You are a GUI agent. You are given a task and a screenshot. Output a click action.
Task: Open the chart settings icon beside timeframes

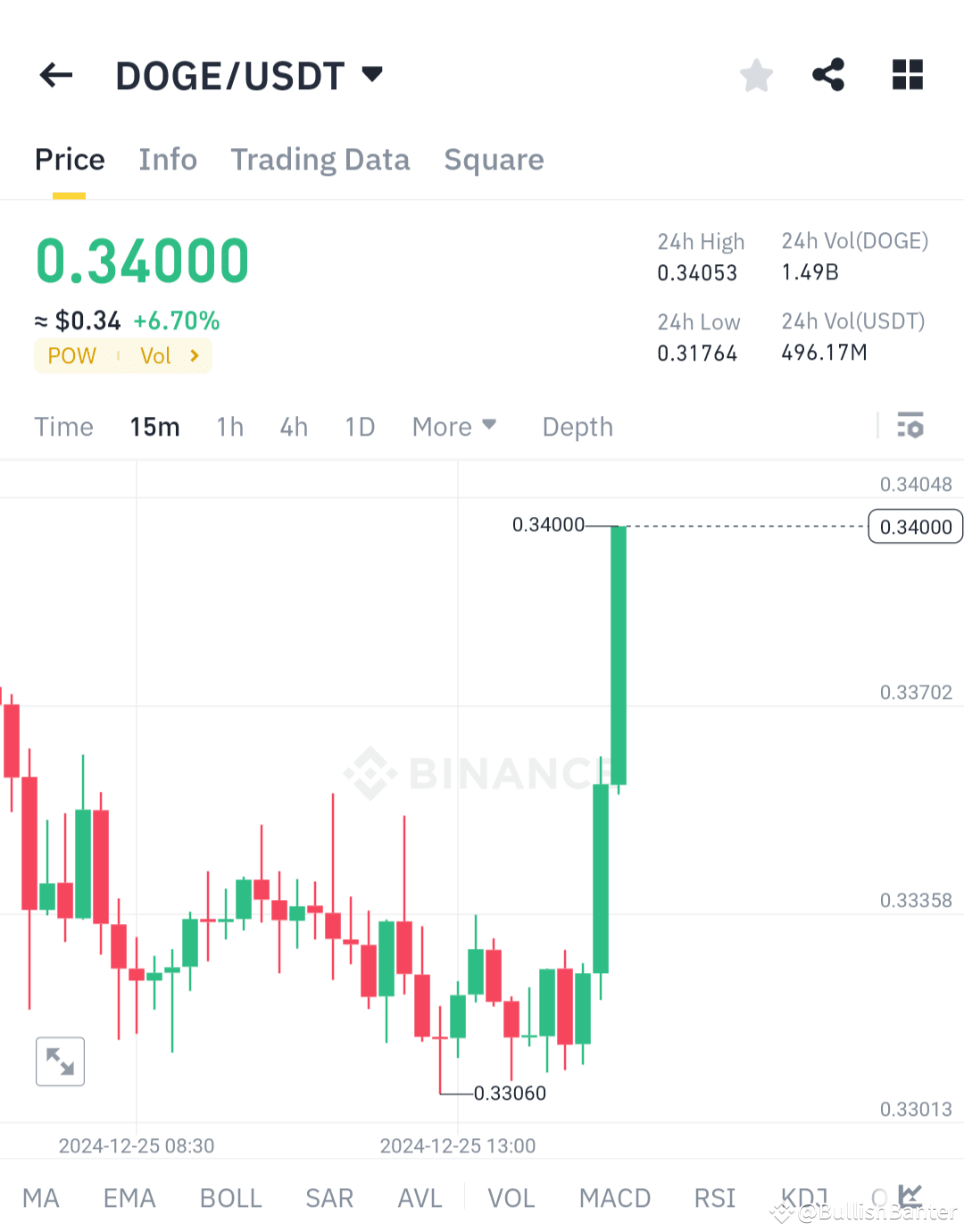tap(910, 427)
